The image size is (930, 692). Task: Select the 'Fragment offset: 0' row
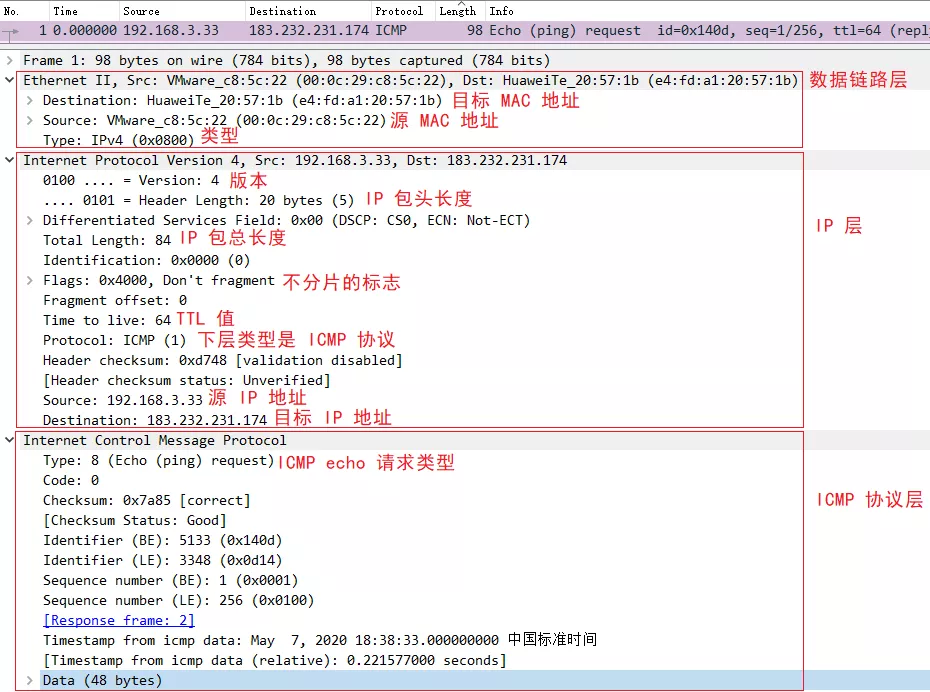(x=115, y=300)
